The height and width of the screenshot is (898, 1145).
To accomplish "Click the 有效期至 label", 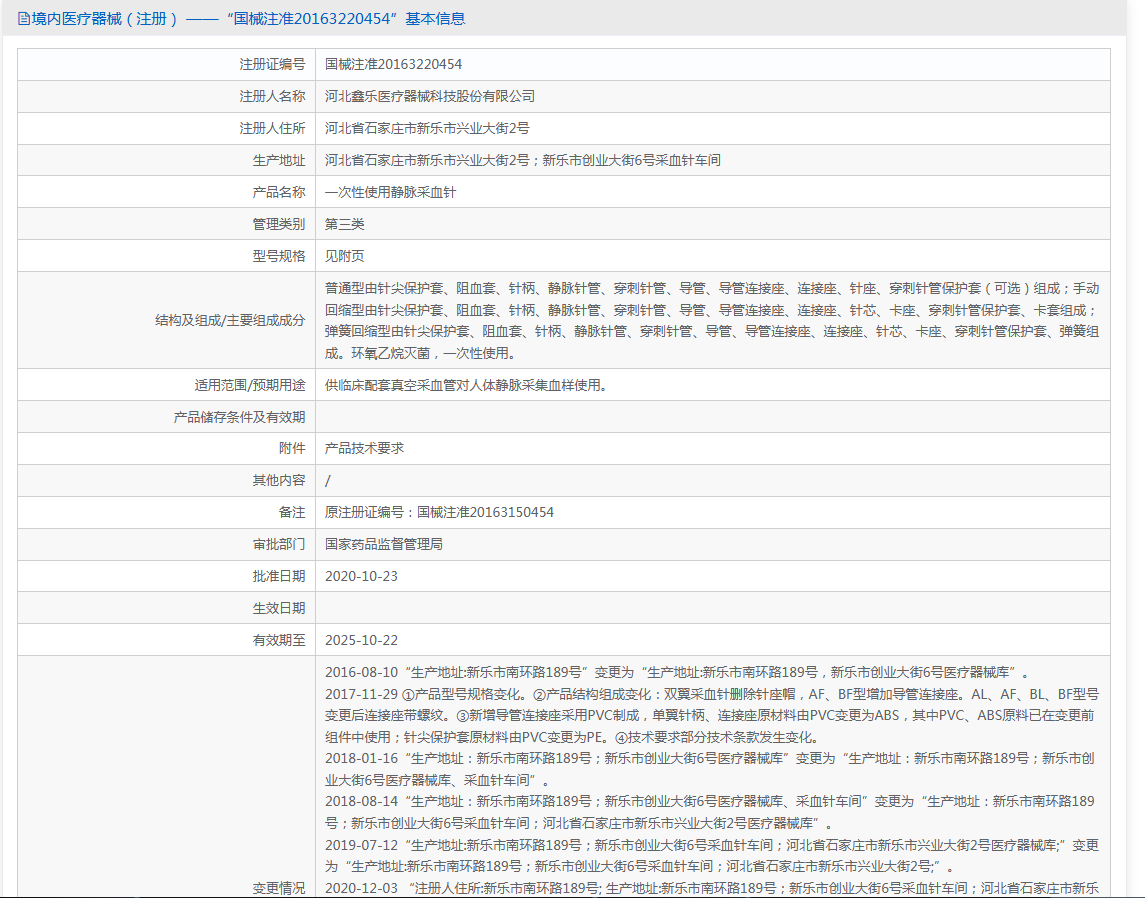I will tap(279, 640).
